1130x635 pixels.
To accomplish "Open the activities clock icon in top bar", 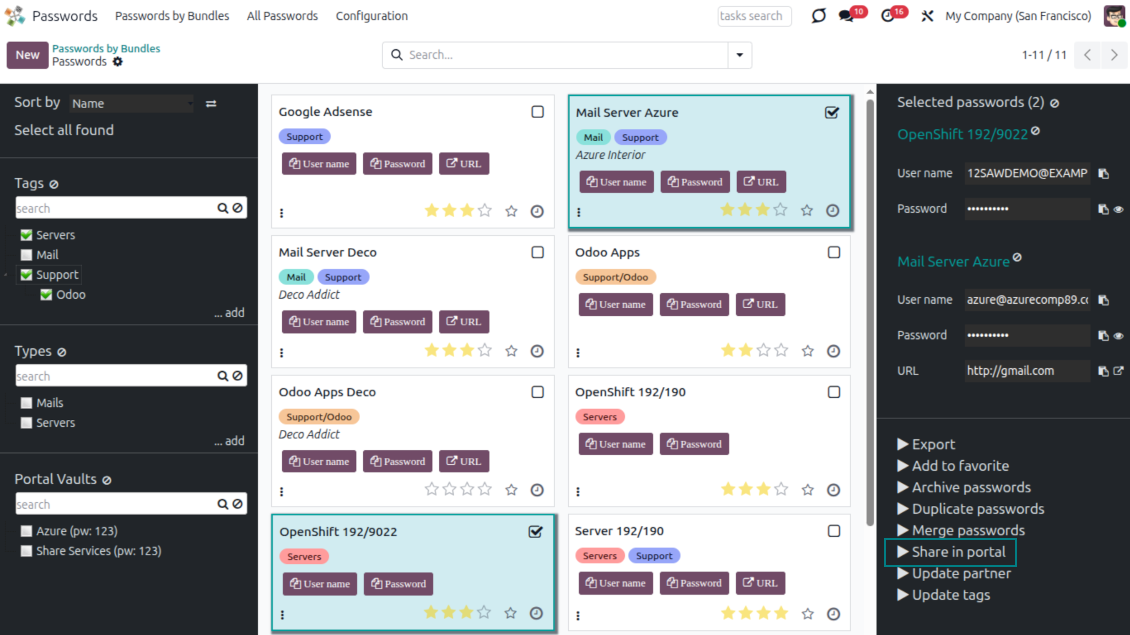I will (888, 16).
